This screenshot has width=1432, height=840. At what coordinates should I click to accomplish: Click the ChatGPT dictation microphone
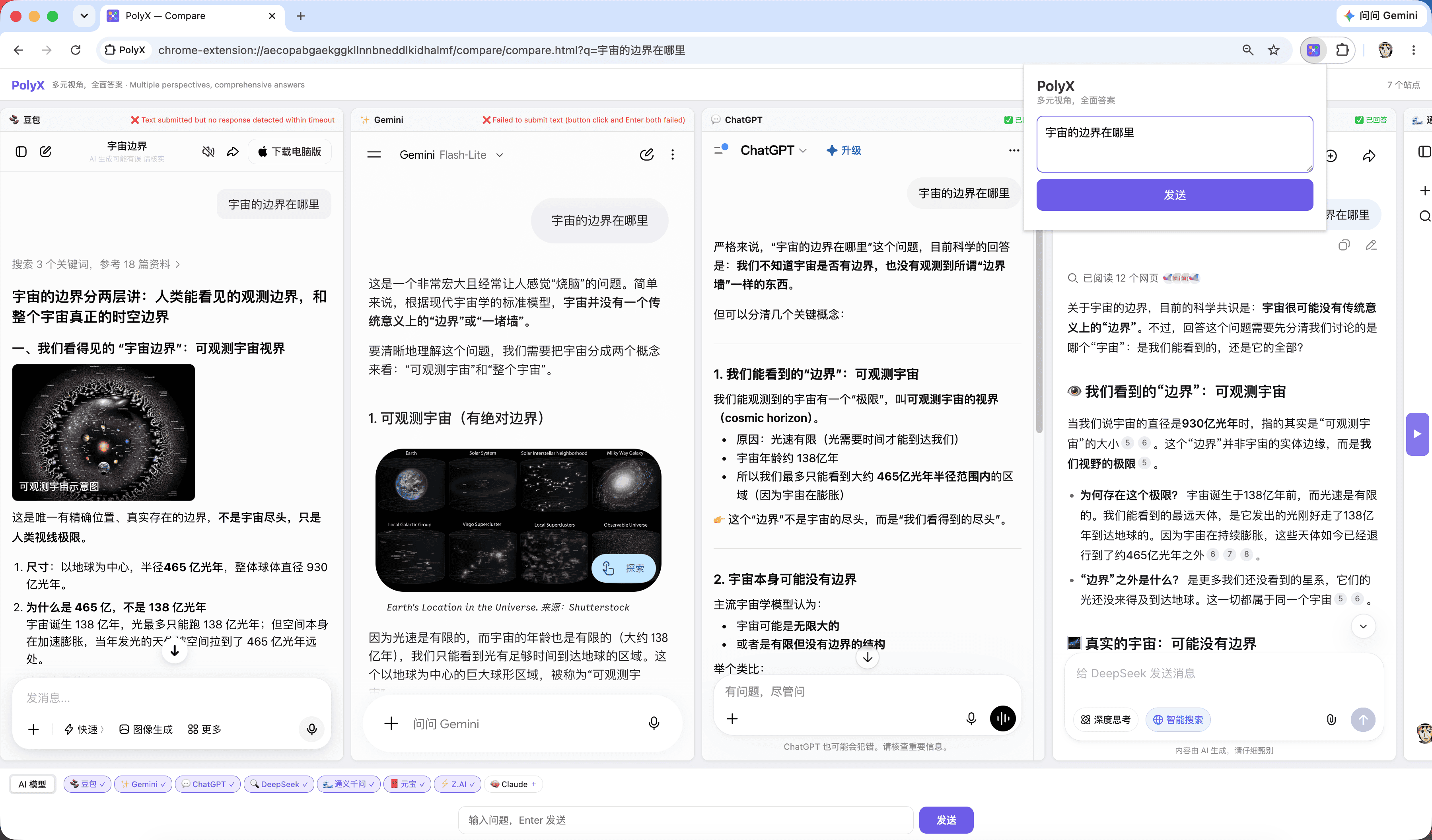tap(971, 718)
